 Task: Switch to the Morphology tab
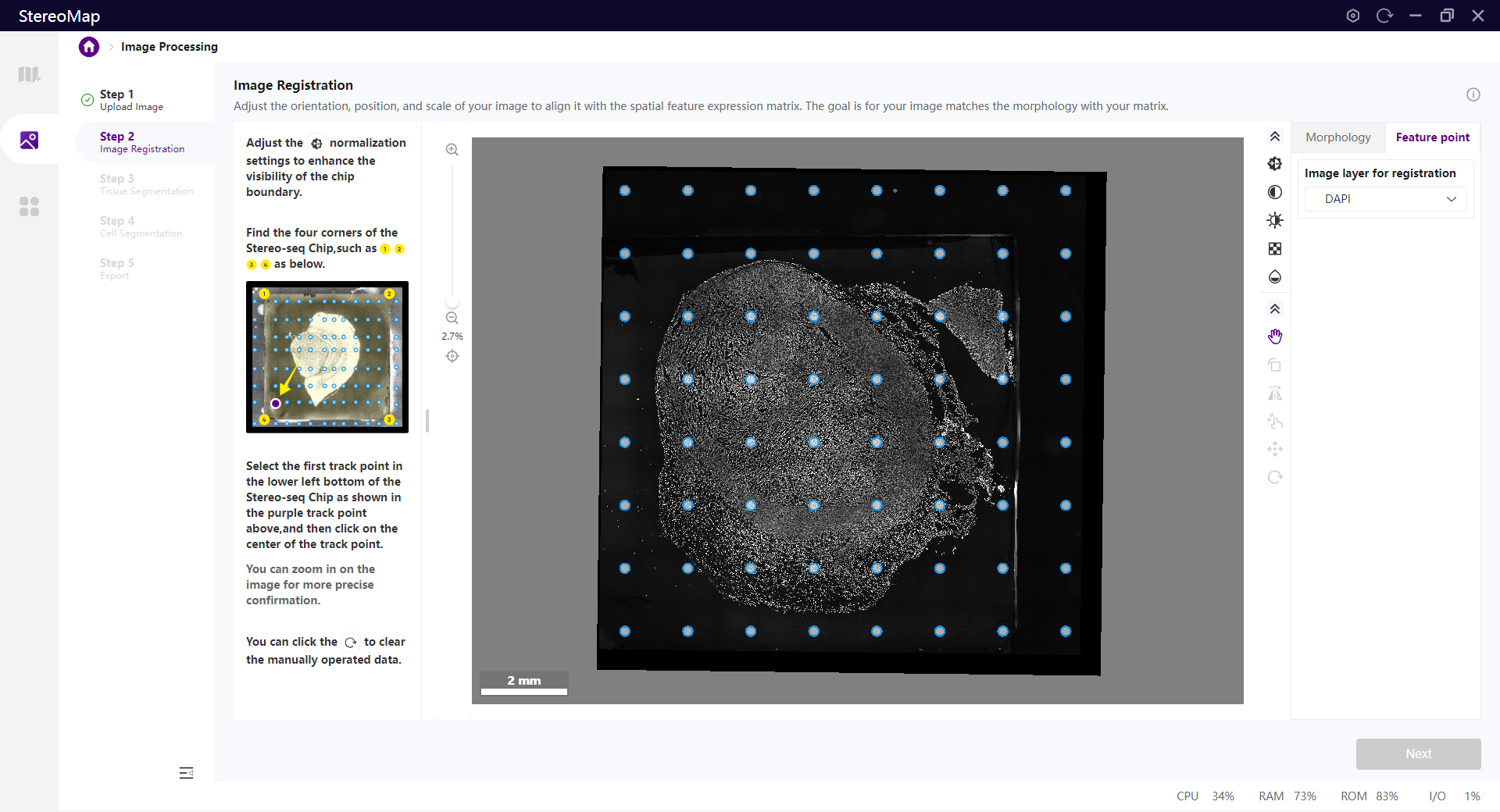click(x=1337, y=137)
